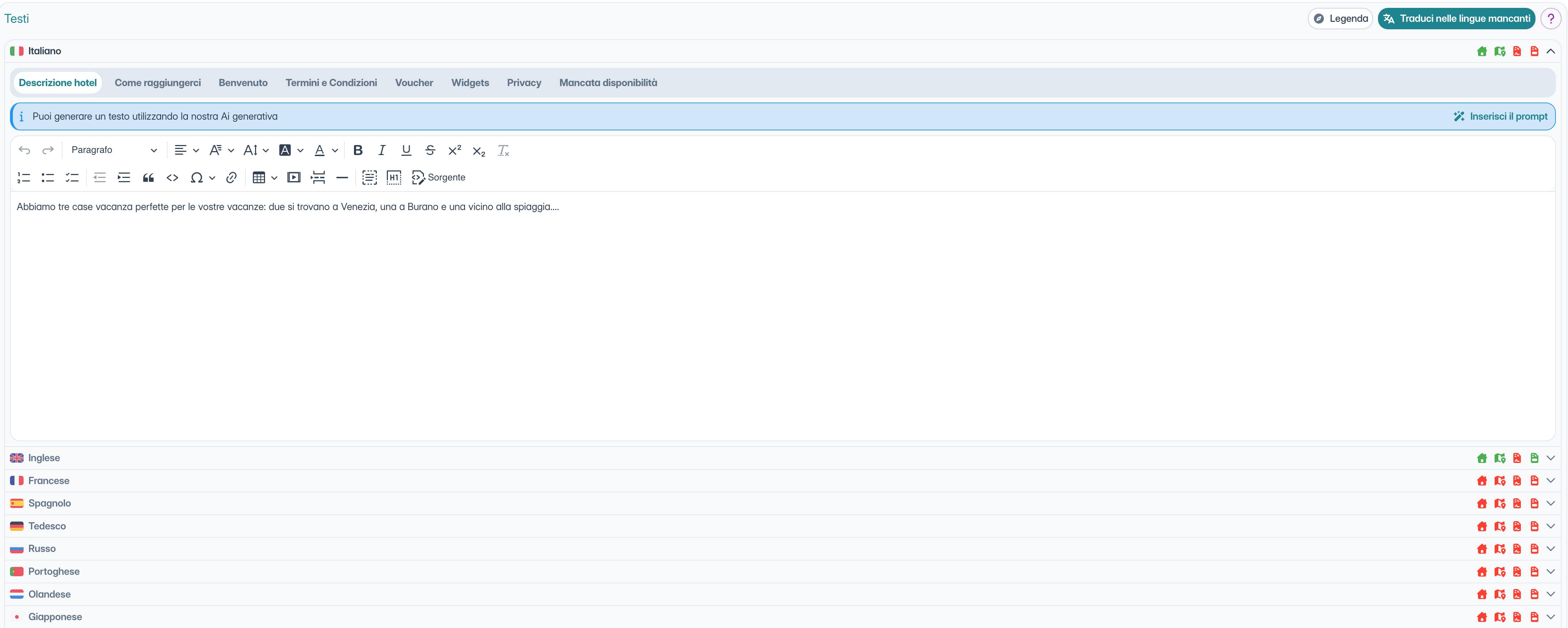Click the insert link icon

[x=231, y=178]
